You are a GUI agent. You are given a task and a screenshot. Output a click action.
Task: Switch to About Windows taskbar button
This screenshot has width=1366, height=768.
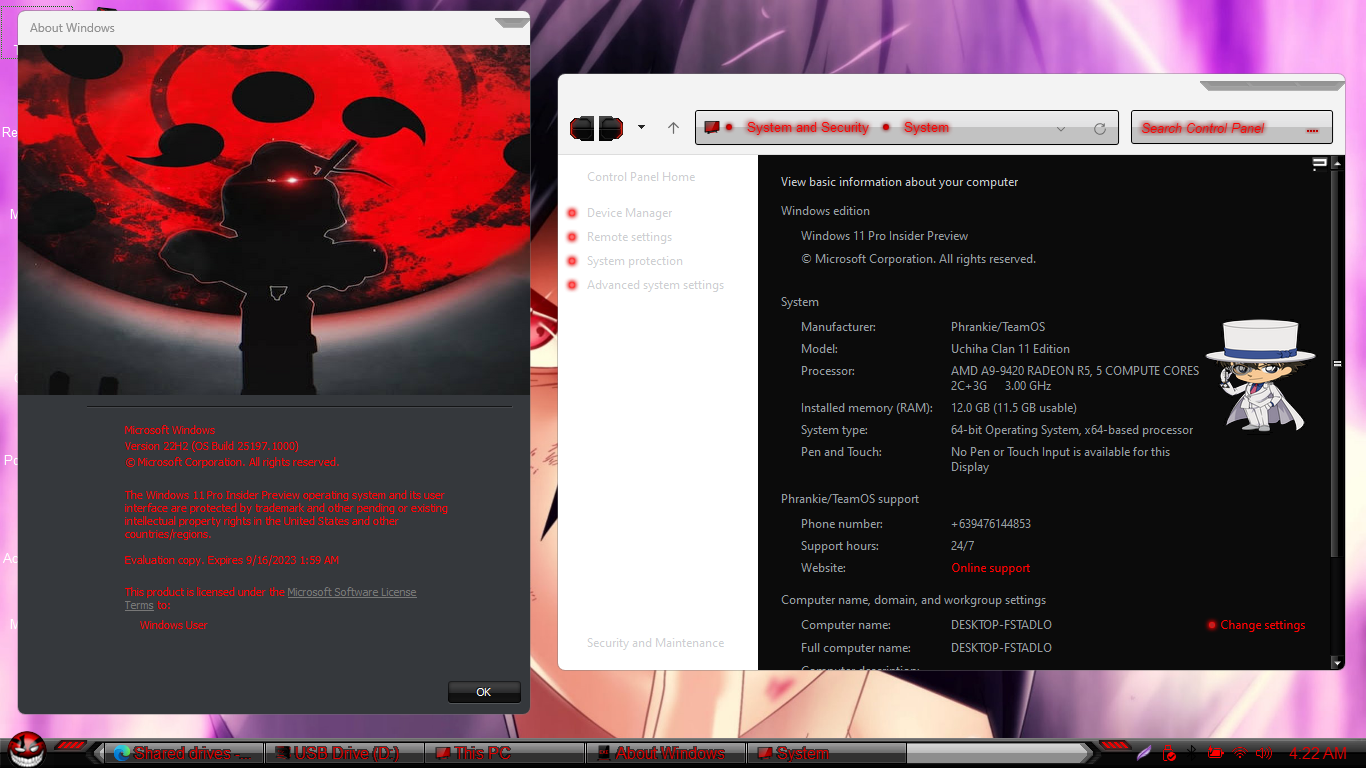[x=666, y=753]
